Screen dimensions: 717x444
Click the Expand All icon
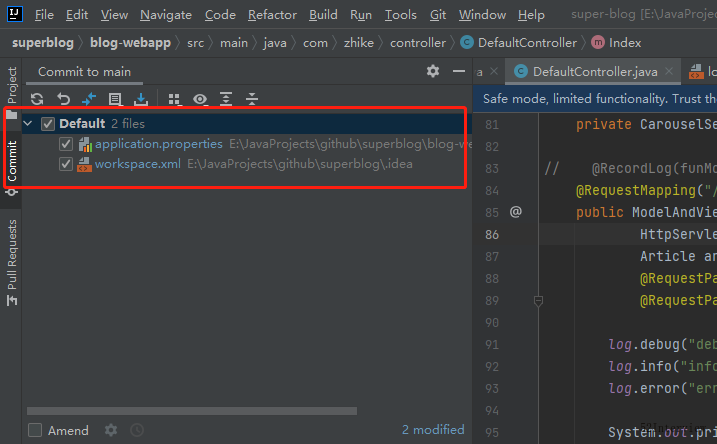pos(226,99)
